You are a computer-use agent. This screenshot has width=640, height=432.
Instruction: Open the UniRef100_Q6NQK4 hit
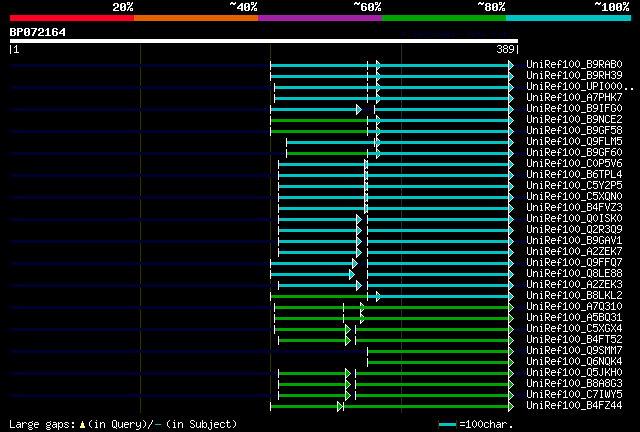(x=574, y=362)
